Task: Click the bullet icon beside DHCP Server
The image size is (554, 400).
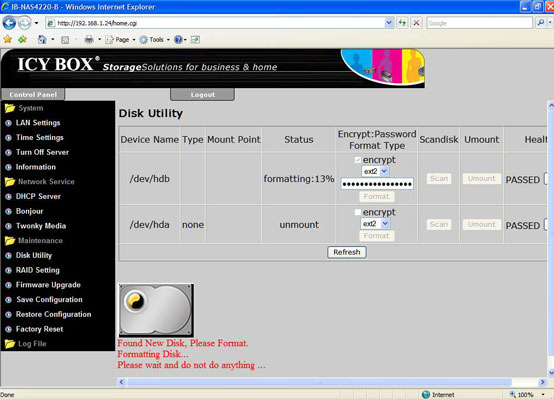Action: [8, 197]
